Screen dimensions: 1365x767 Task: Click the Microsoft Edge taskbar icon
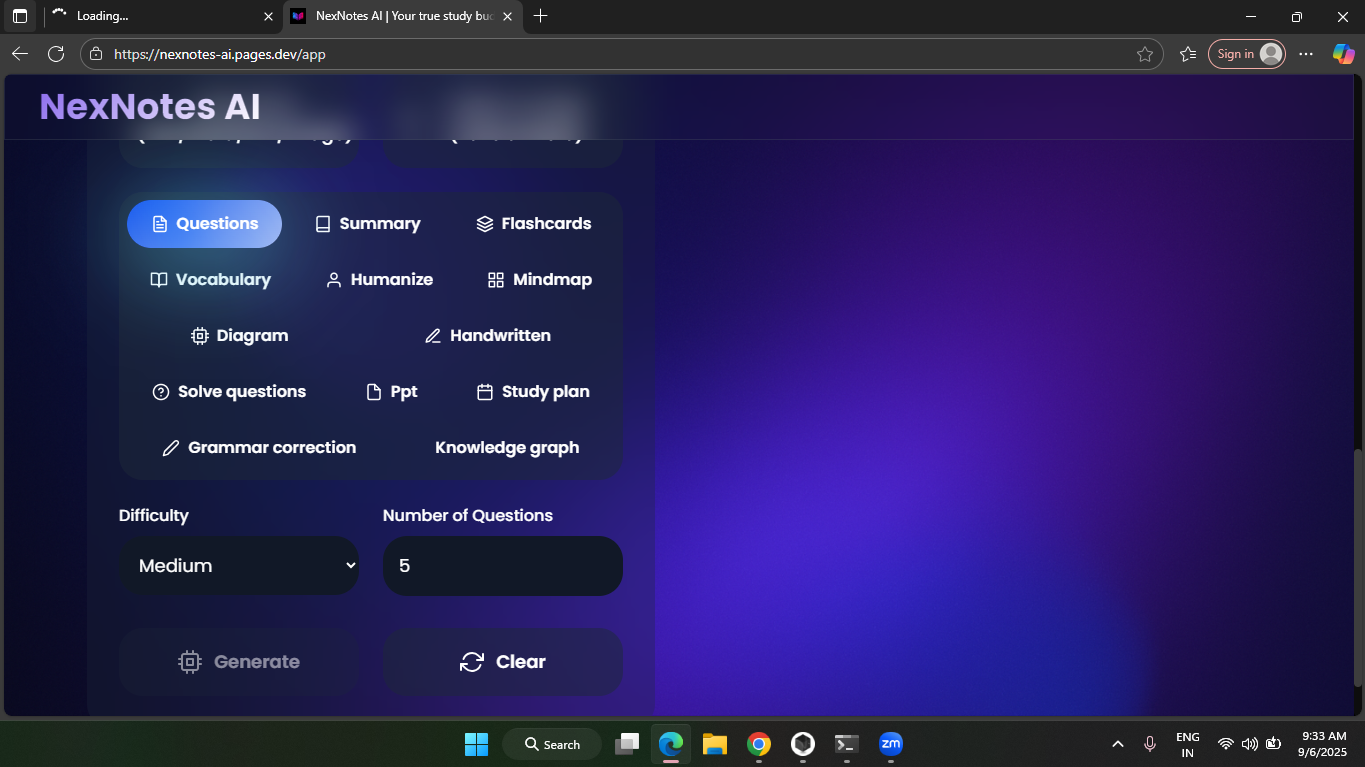pyautogui.click(x=671, y=744)
